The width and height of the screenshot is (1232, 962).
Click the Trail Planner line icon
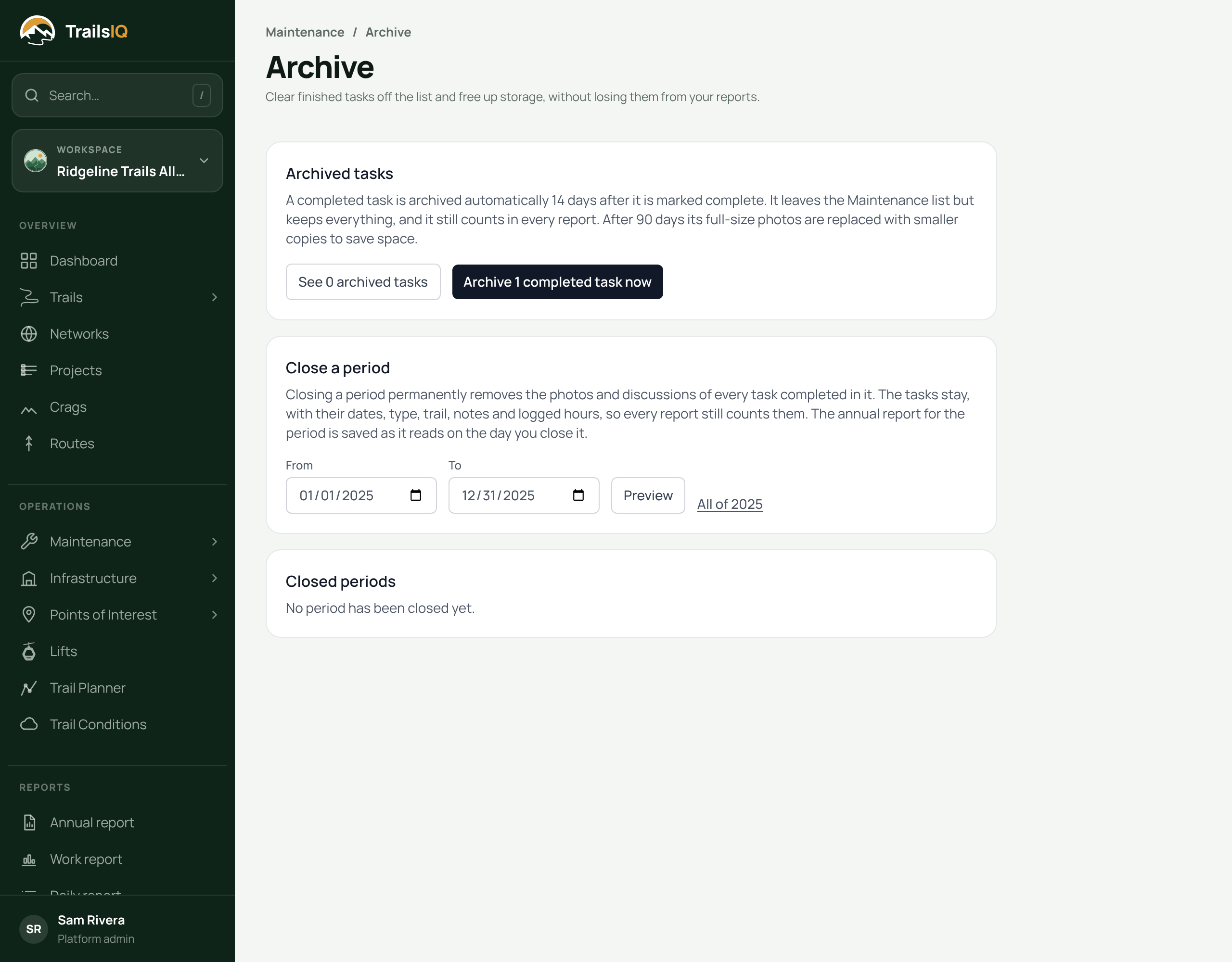29,688
